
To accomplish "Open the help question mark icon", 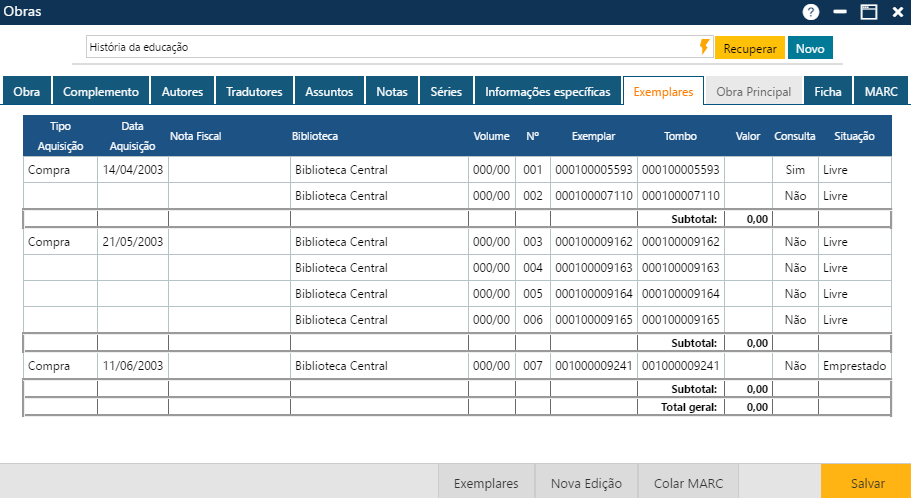I will [811, 12].
